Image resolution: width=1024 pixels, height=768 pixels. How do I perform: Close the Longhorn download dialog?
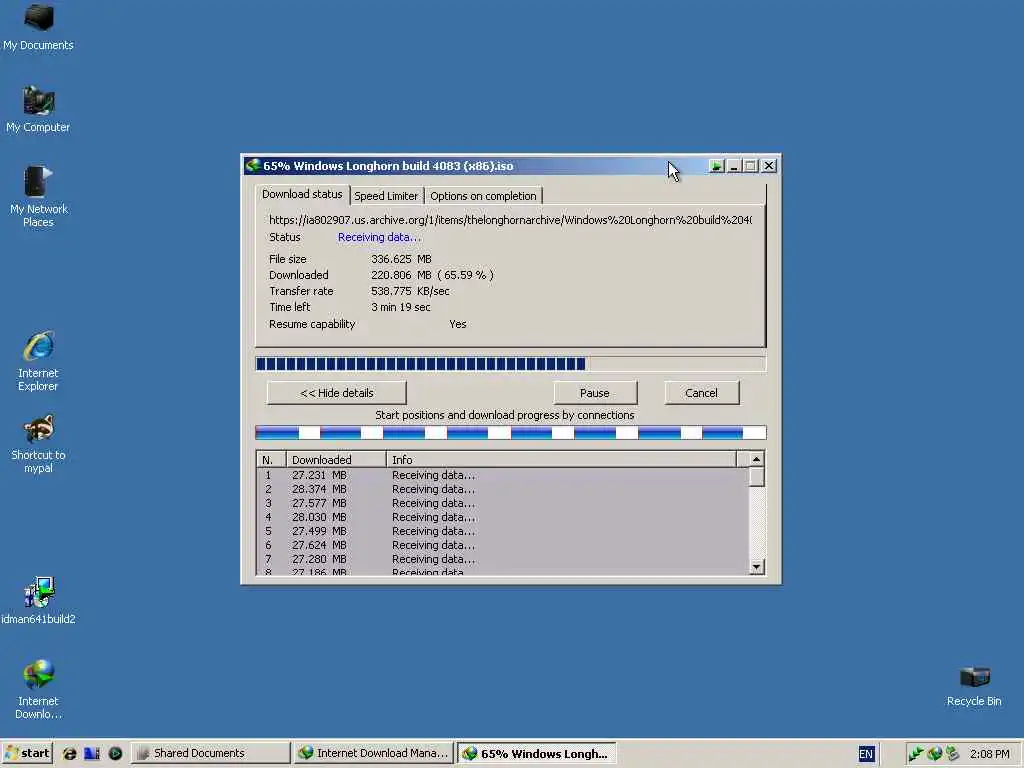[769, 166]
